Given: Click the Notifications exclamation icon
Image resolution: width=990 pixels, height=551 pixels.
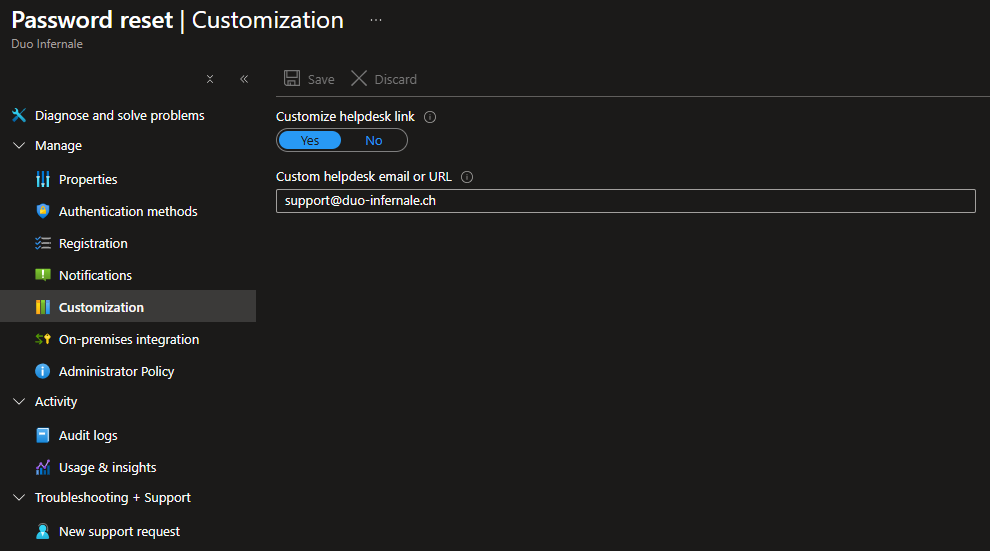Looking at the screenshot, I should 42,276.
